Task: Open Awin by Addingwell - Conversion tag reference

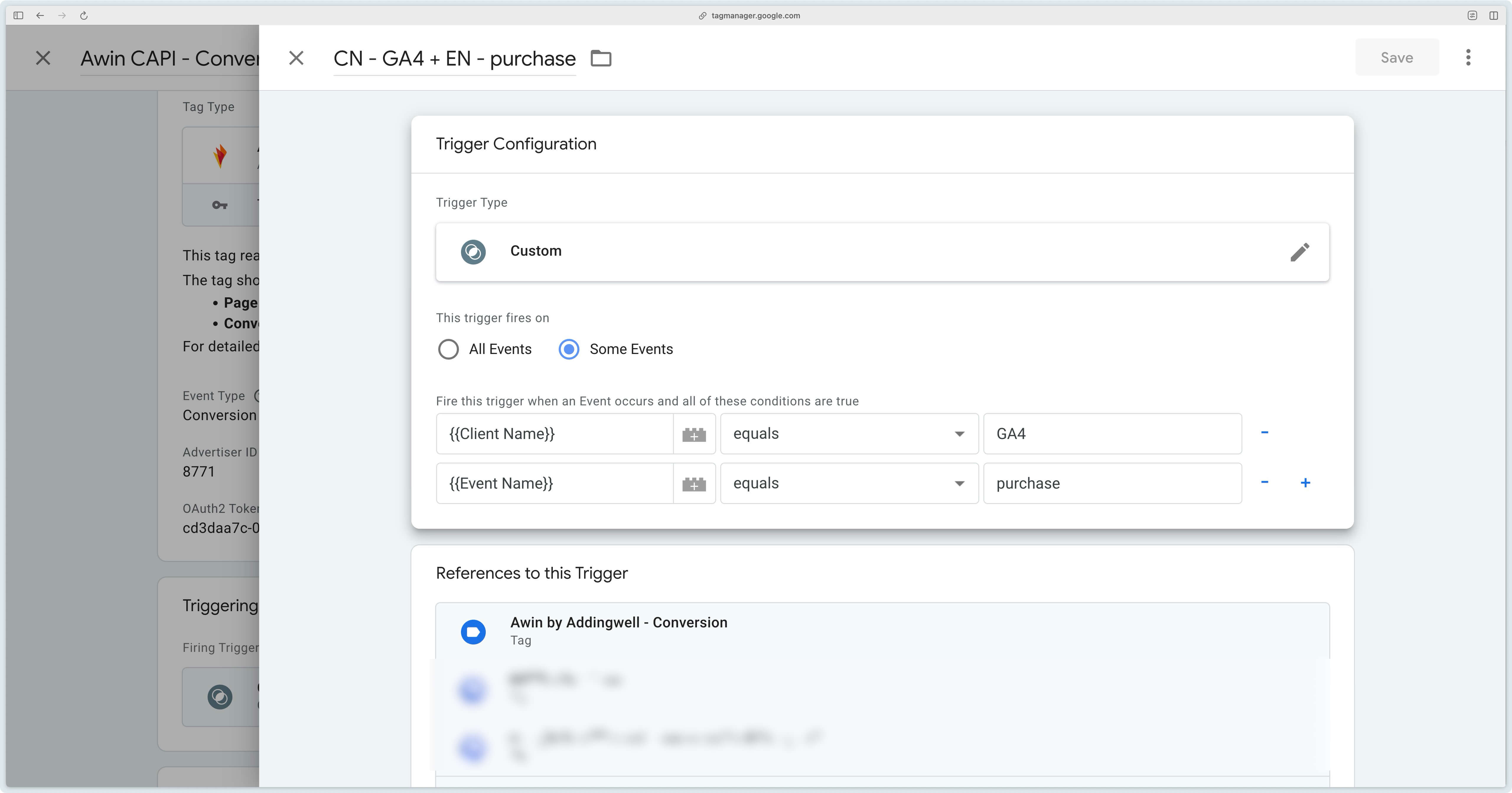Action: point(882,632)
